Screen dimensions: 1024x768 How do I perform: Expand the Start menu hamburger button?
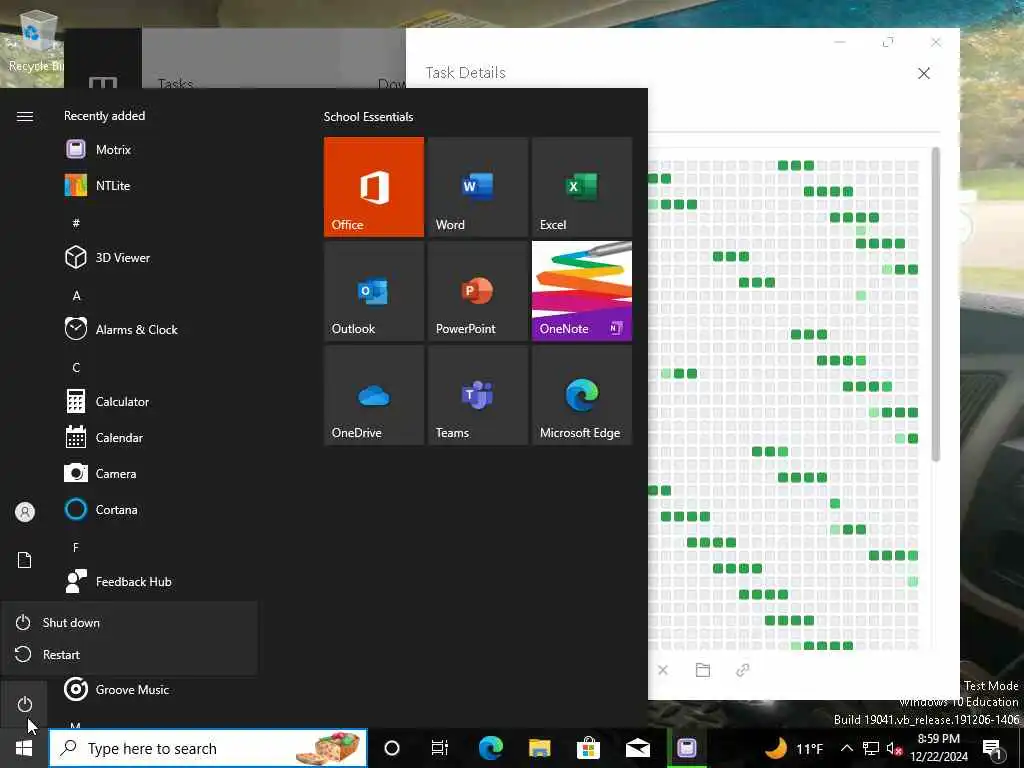[24, 116]
